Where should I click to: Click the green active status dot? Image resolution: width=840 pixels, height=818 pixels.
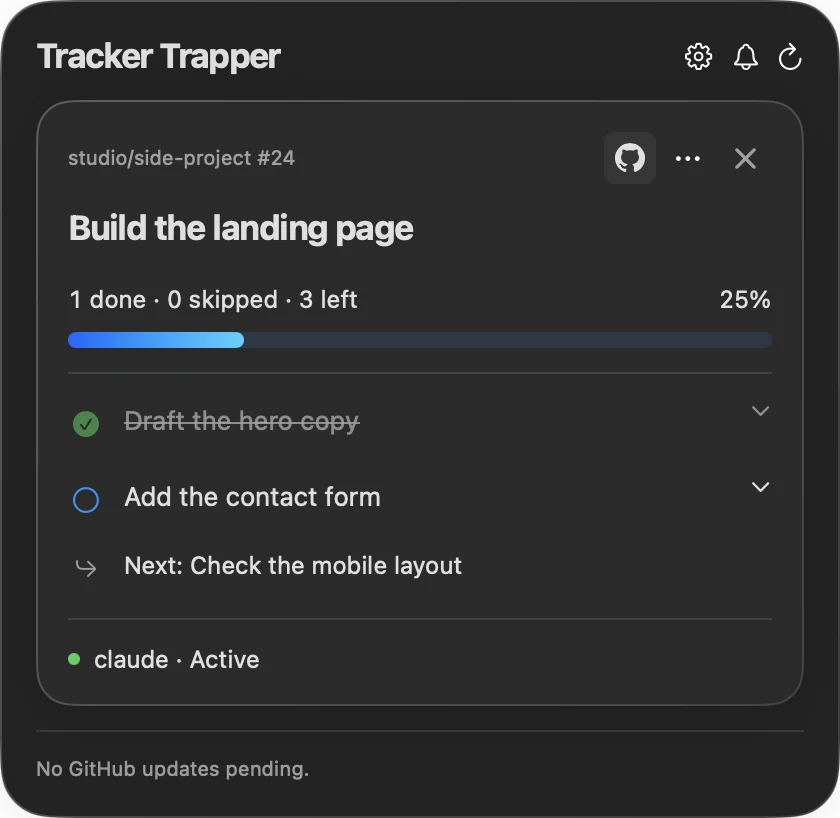tap(74, 659)
